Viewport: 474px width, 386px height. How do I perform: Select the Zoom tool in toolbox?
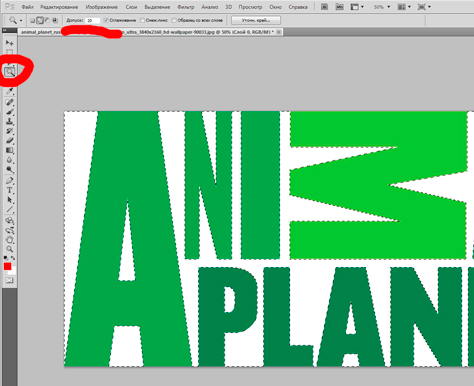[9, 249]
